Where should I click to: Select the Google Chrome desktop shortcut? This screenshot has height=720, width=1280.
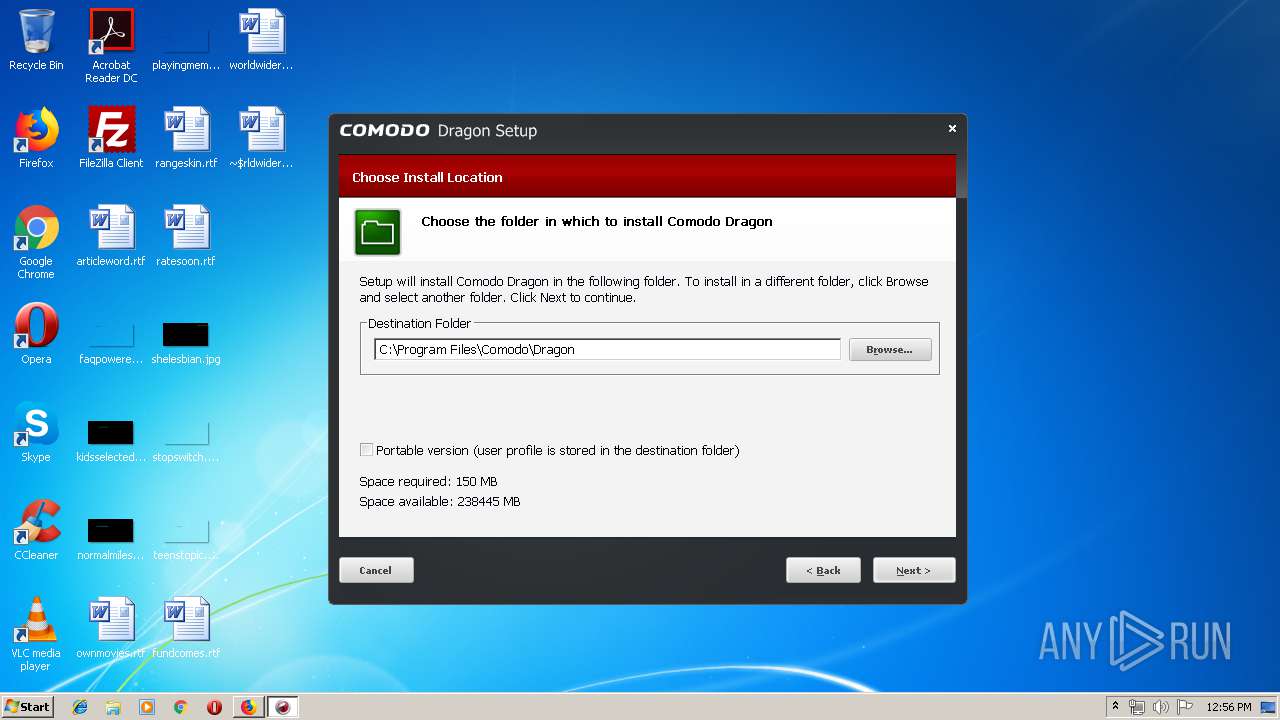point(36,242)
